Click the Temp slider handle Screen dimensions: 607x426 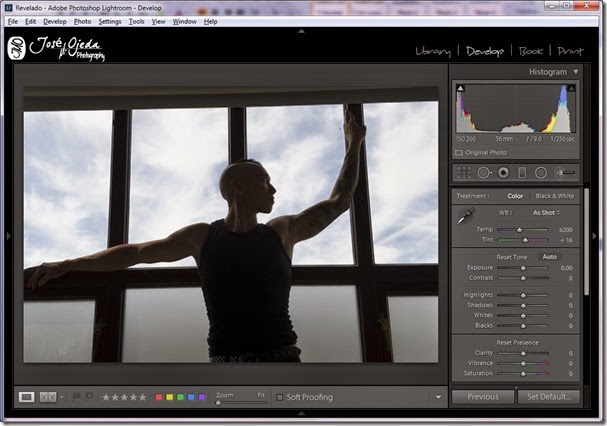[520, 230]
